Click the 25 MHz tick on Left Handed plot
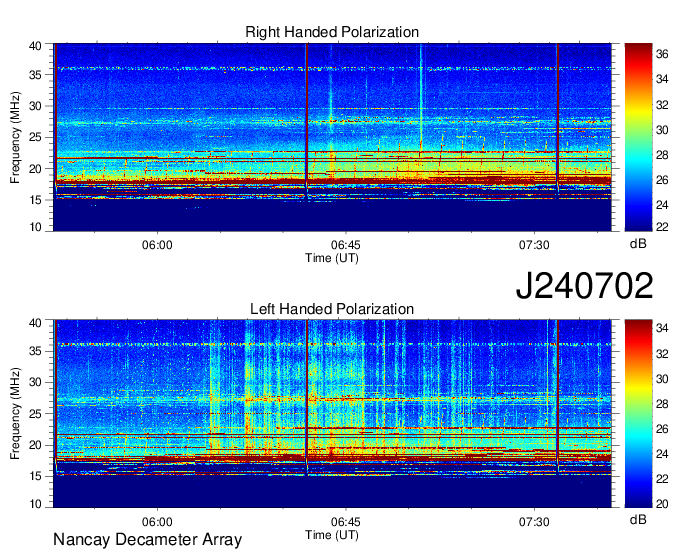Viewport: 680px width, 552px height. pyautogui.click(x=35, y=414)
